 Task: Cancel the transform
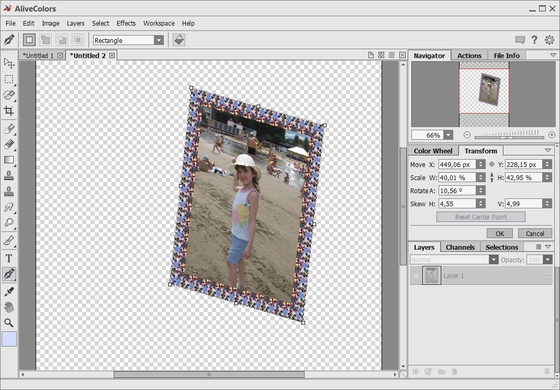(x=535, y=234)
